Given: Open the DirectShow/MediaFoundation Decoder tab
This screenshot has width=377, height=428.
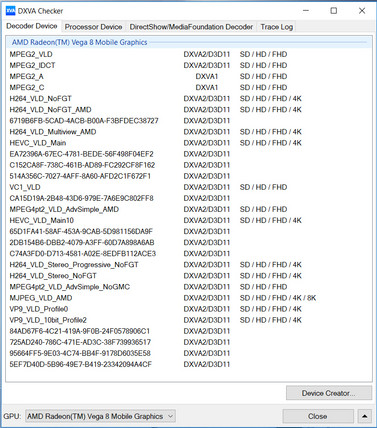Looking at the screenshot, I should tap(191, 27).
